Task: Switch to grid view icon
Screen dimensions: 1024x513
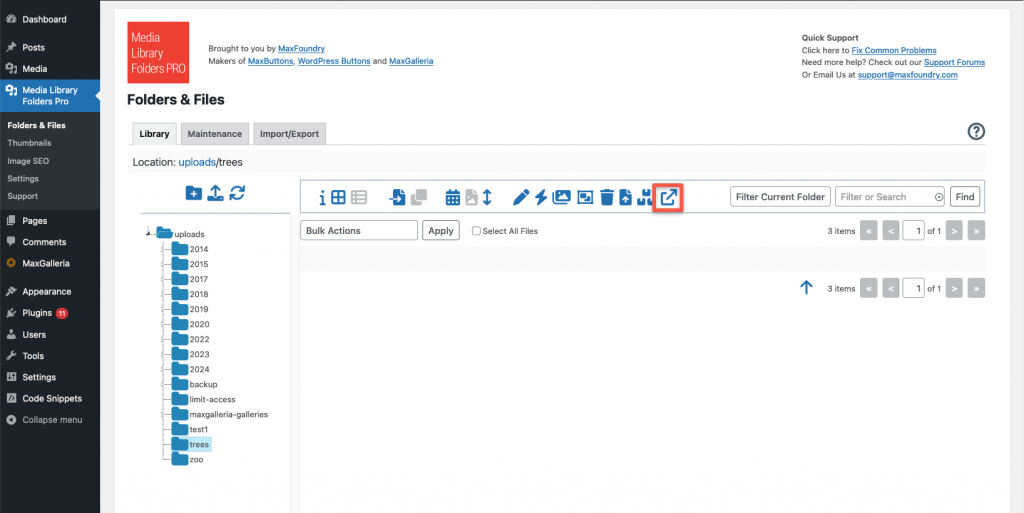Action: click(x=339, y=197)
